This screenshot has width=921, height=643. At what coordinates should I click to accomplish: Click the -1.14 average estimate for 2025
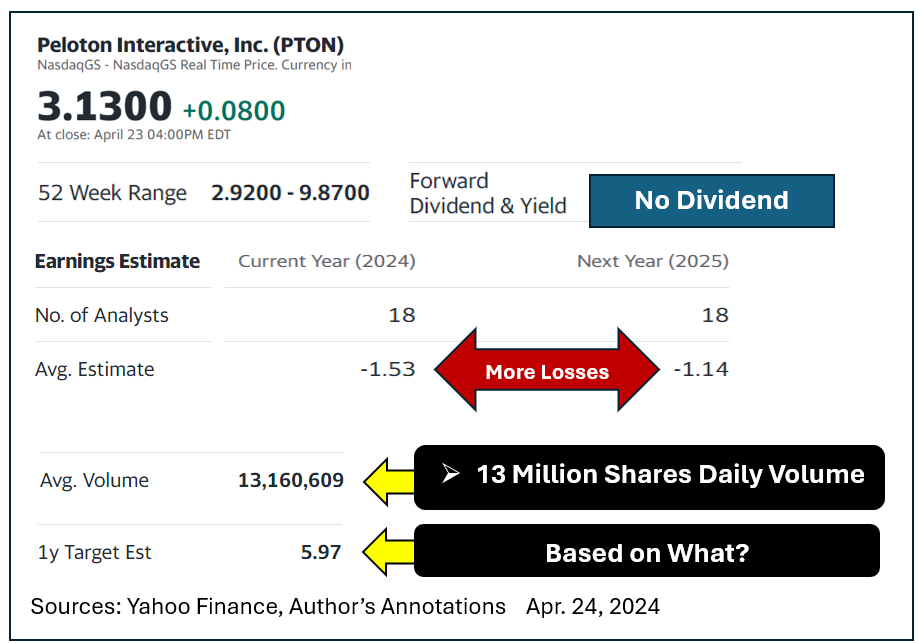[701, 369]
